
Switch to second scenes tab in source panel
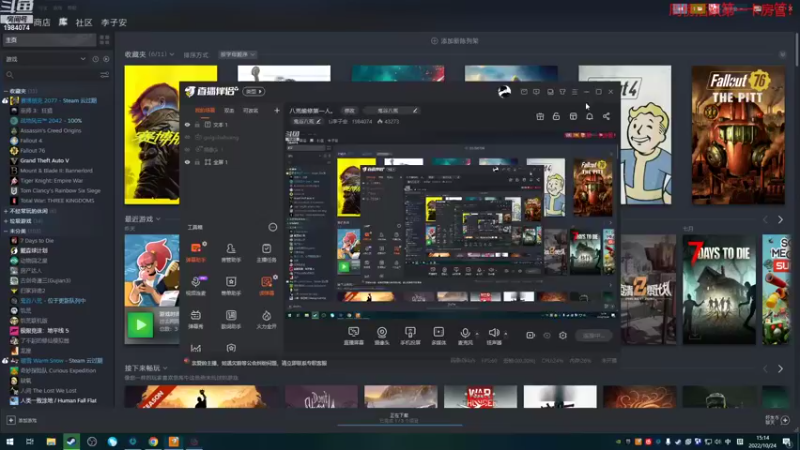(229, 110)
